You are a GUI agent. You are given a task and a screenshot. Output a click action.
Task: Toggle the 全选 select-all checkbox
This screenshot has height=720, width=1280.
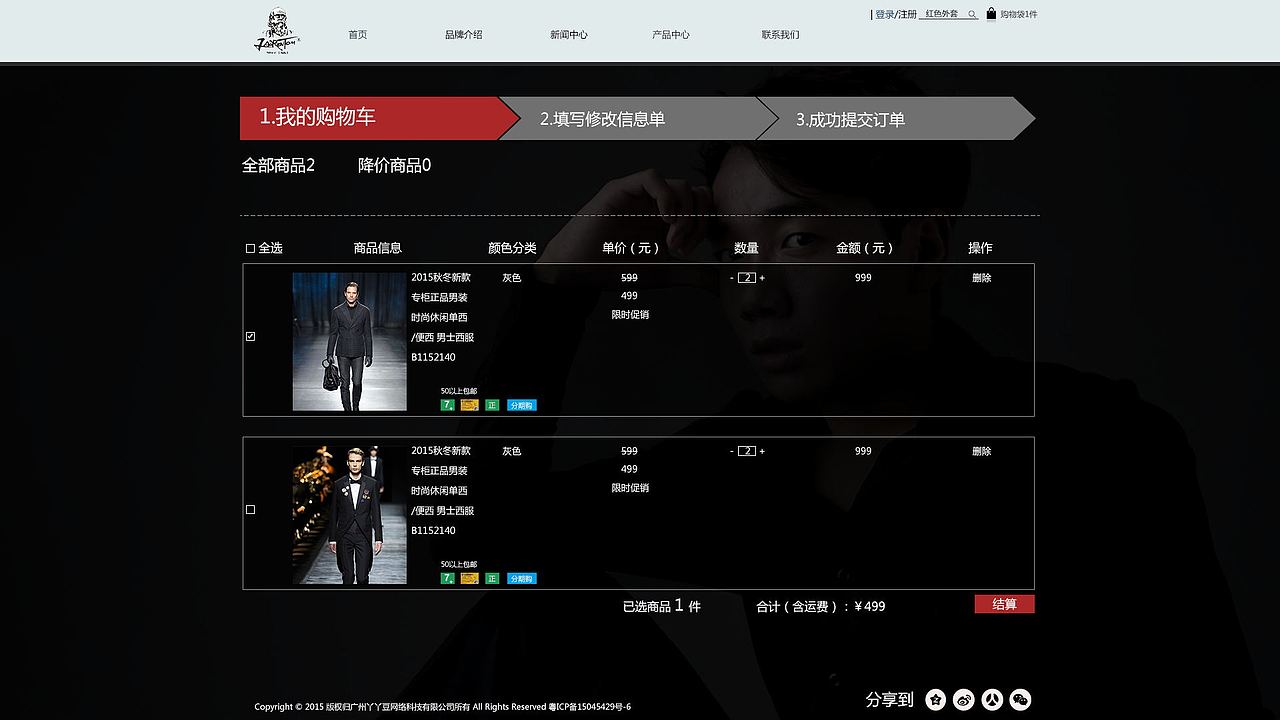coord(250,247)
